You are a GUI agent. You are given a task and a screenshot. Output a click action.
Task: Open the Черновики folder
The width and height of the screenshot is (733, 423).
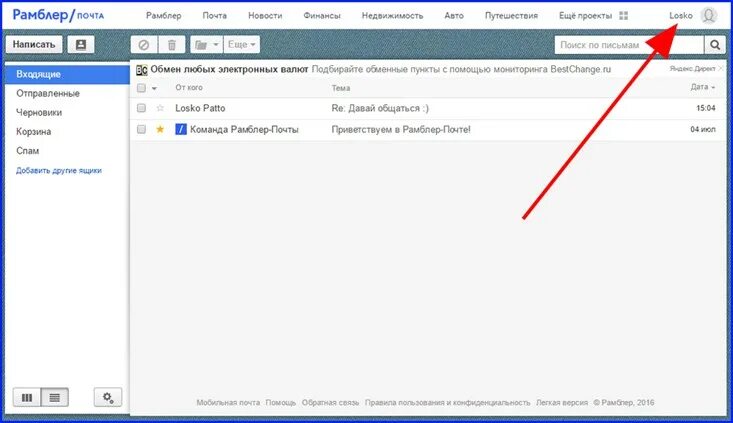coord(39,113)
